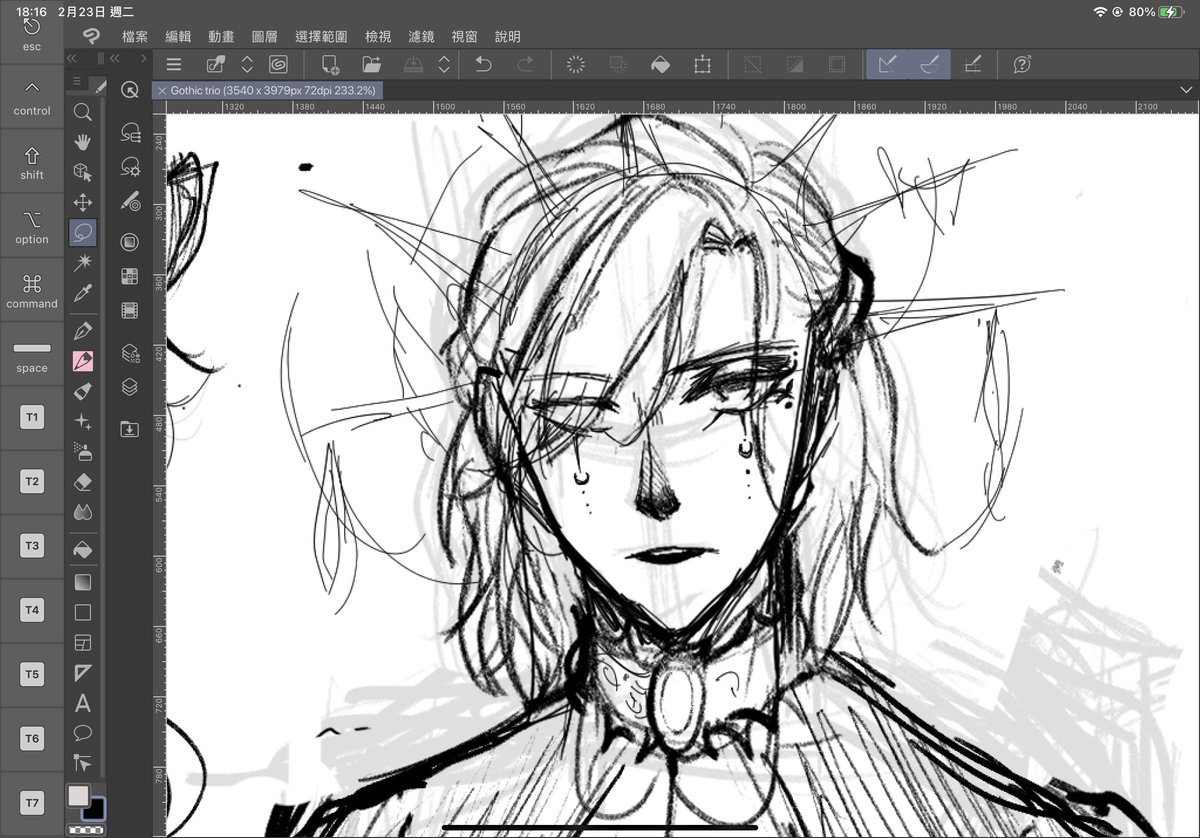Open the 選擇範圍 menu
The image size is (1200, 838).
[x=321, y=36]
